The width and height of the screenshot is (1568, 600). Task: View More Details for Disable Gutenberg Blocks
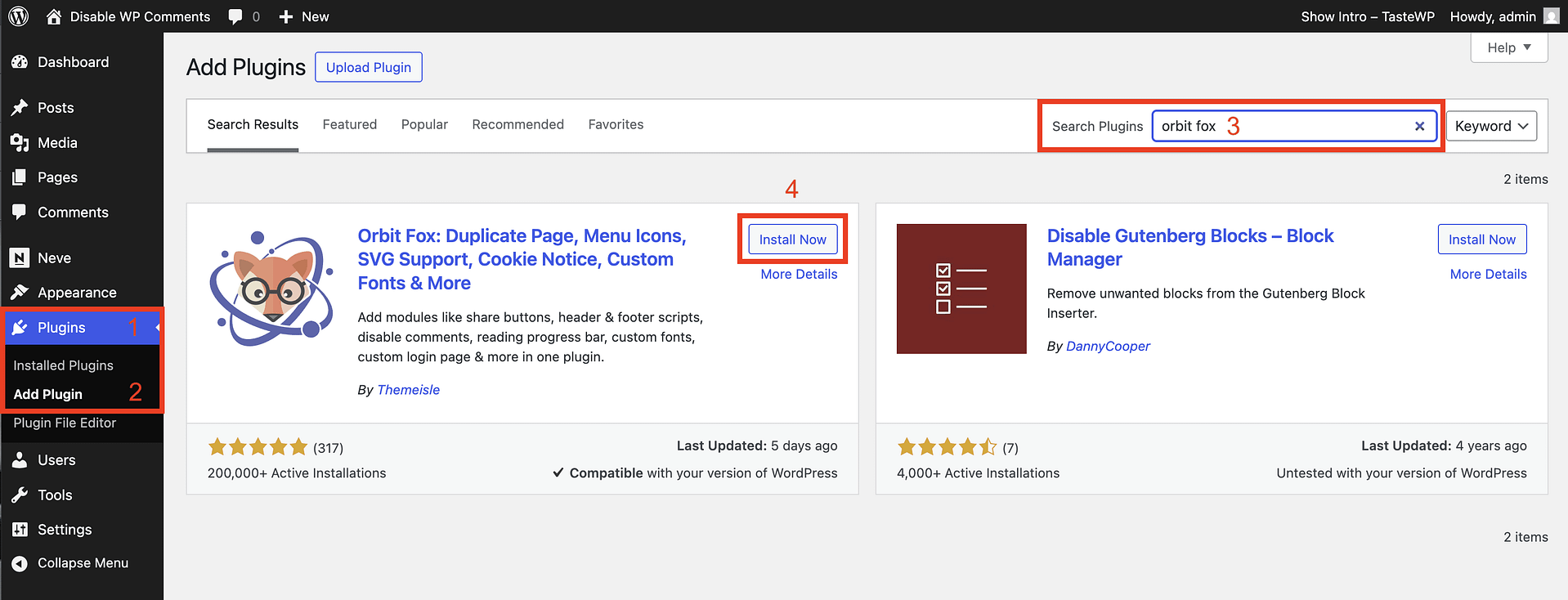coord(1488,275)
